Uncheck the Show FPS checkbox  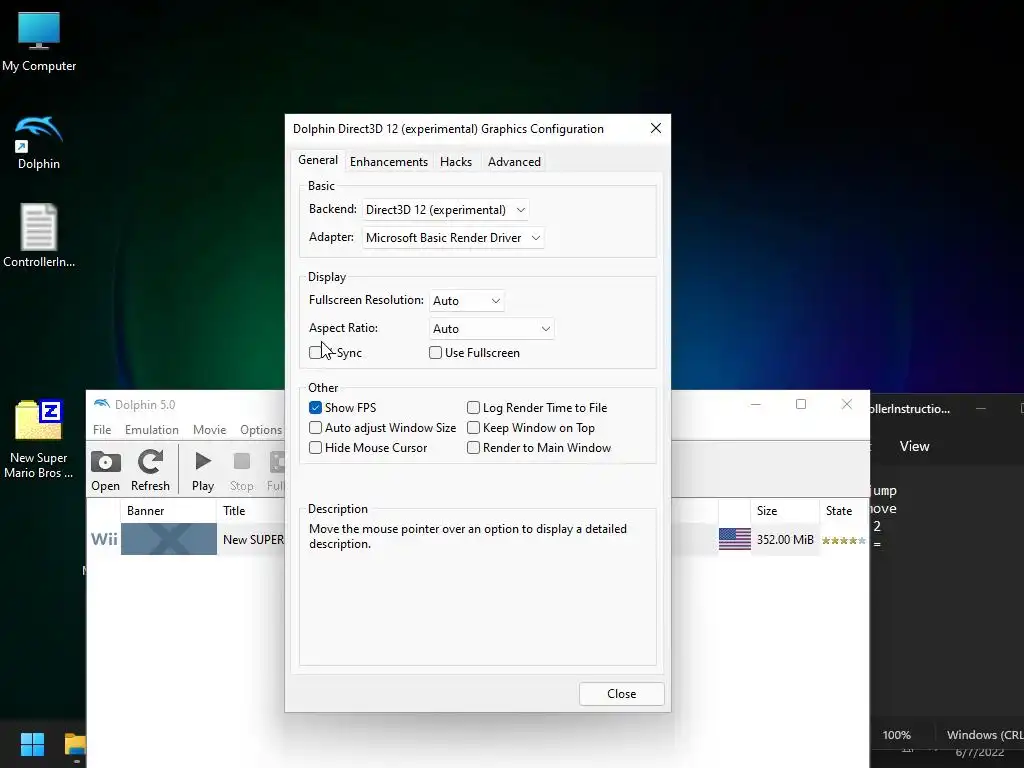coord(315,408)
